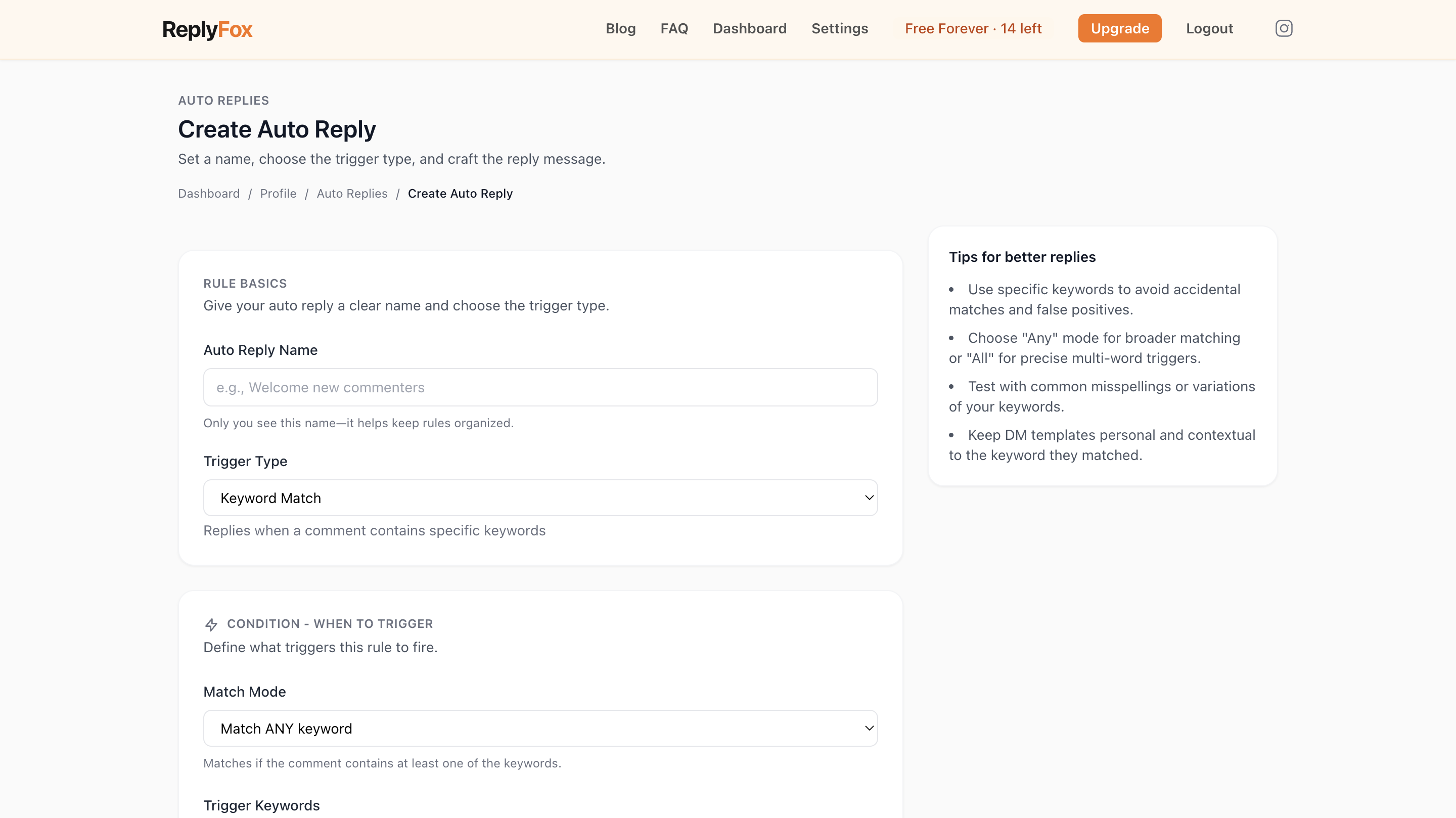Open Settings in the navigation bar
The width and height of the screenshot is (1456, 818).
(839, 28)
